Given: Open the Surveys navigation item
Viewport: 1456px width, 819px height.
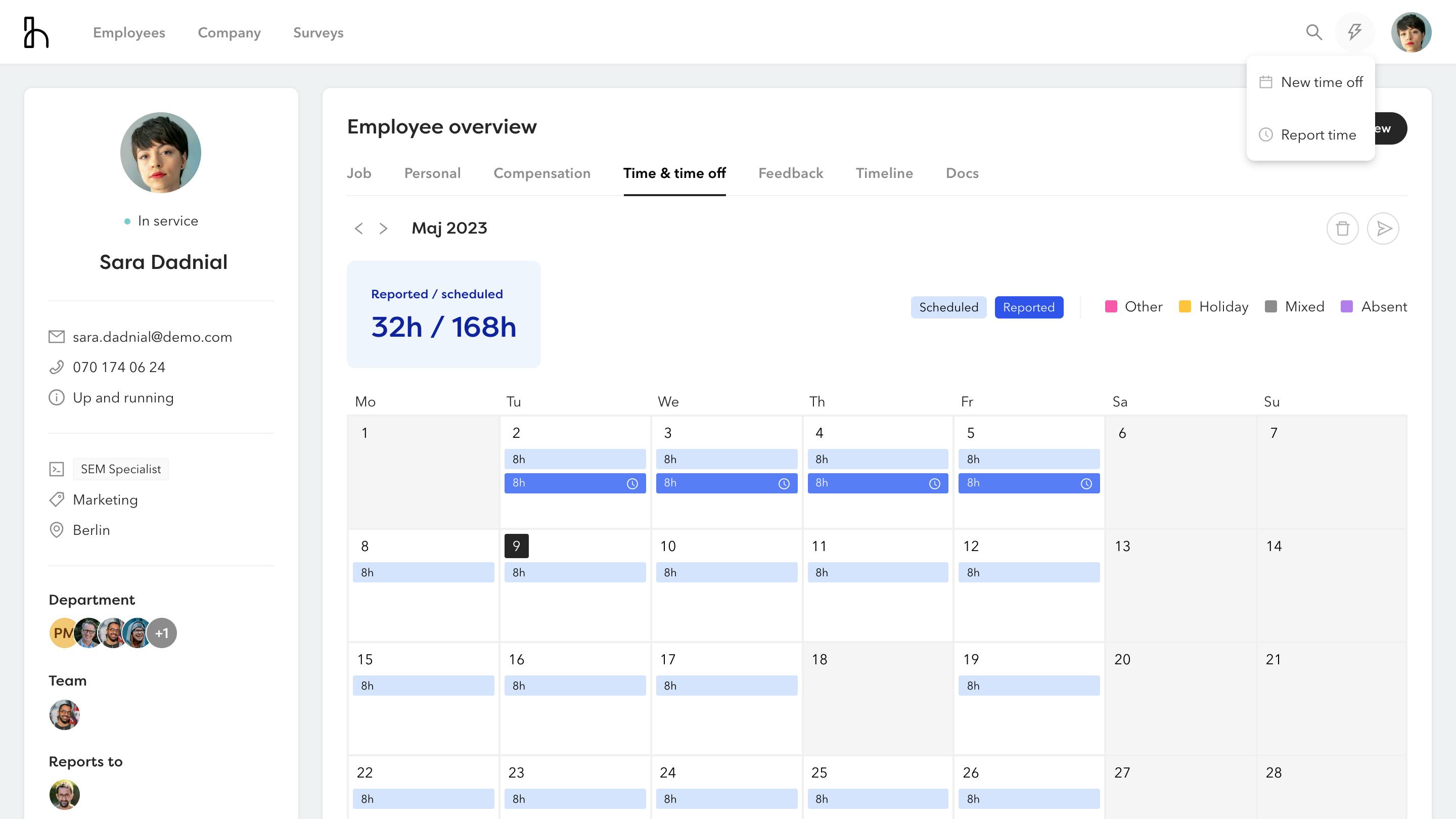Looking at the screenshot, I should click(318, 33).
